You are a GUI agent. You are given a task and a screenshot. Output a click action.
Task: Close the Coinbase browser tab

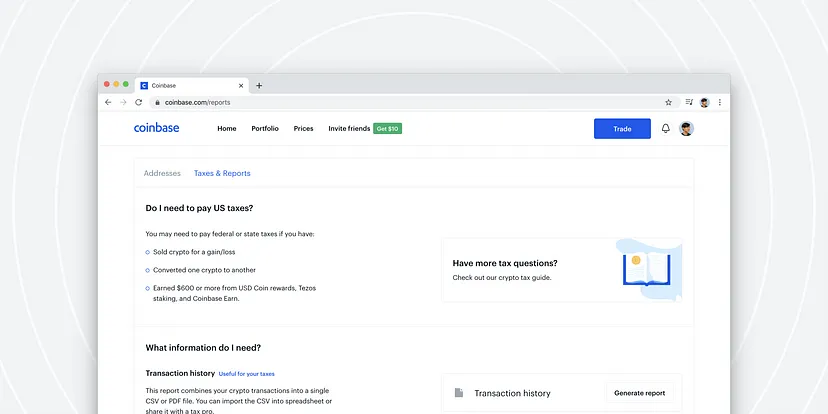pyautogui.click(x=241, y=86)
